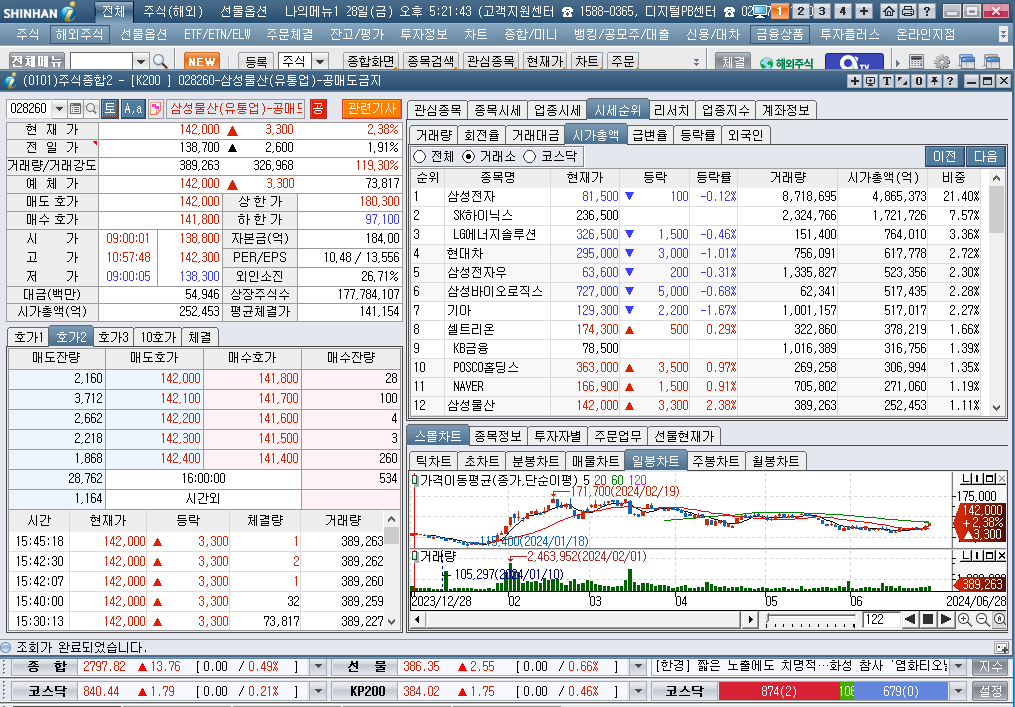The image size is (1015, 707).
Task: Click the printer icon in the title bar
Action: [x=908, y=11]
